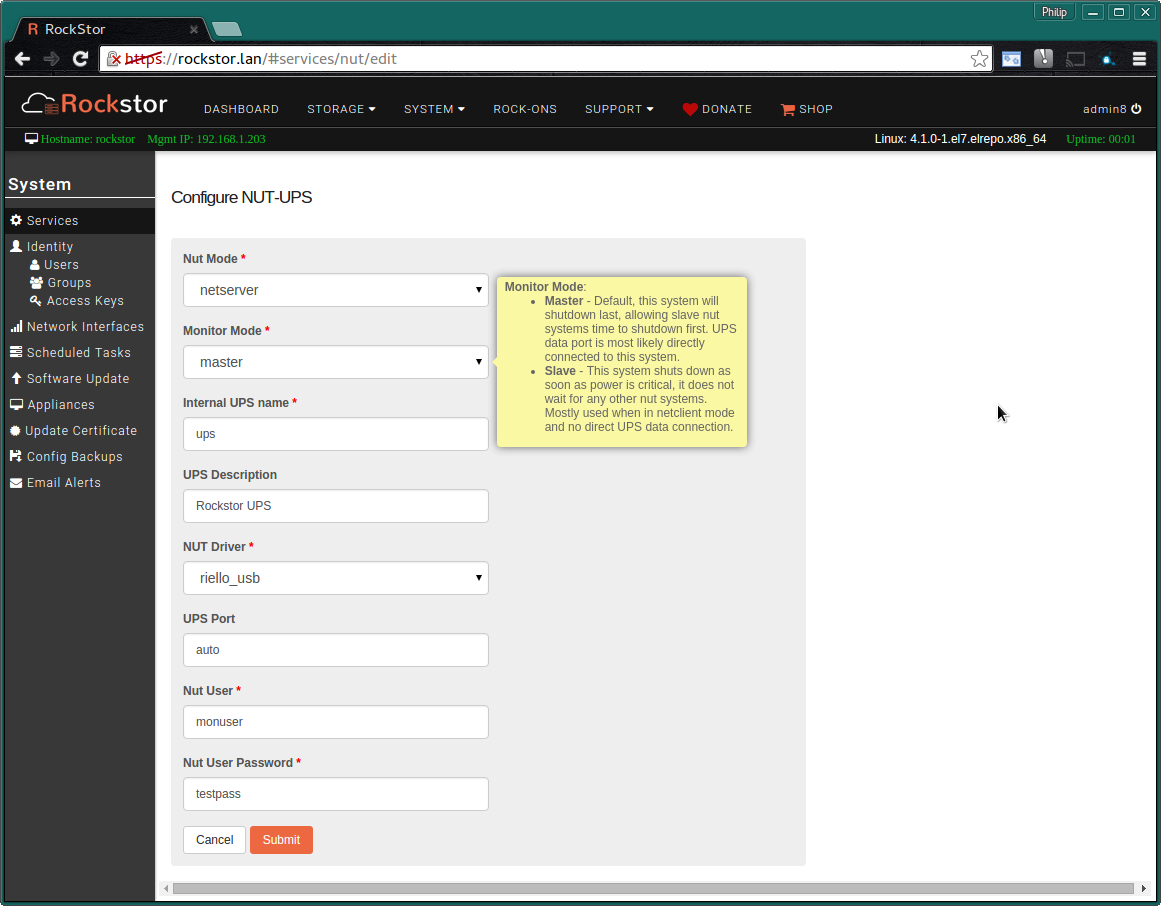Open the Shop link text

[816, 109]
